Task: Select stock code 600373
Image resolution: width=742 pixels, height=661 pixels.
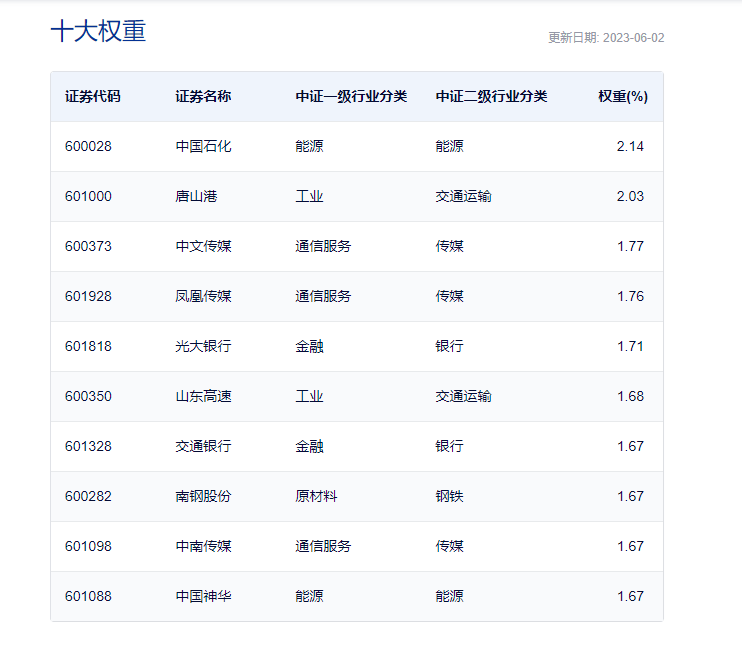Action: point(88,247)
